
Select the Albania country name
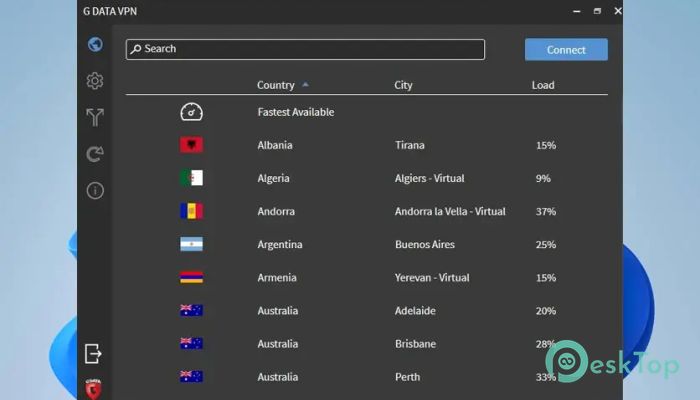pyautogui.click(x=275, y=145)
